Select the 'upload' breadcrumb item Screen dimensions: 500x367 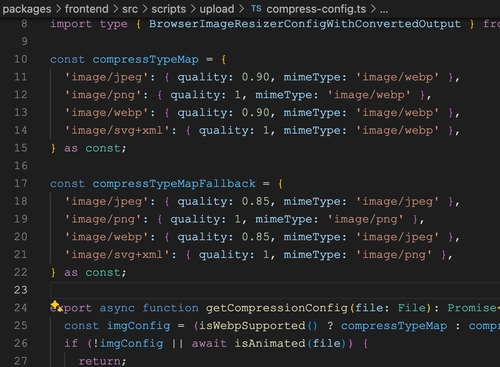[217, 9]
